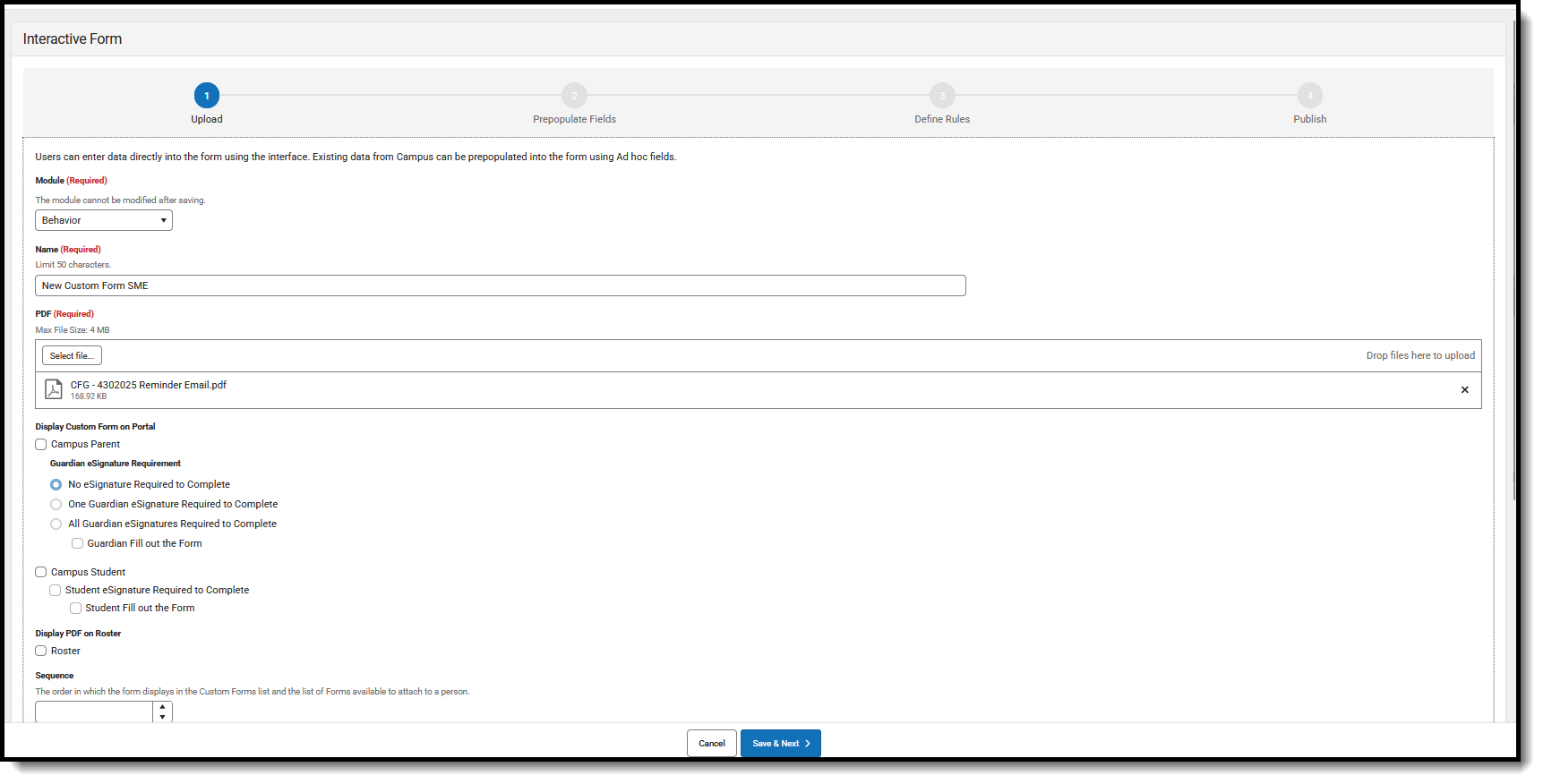Click the 168.92 KB file size text
This screenshot has height=784, width=1543.
pyautogui.click(x=89, y=396)
